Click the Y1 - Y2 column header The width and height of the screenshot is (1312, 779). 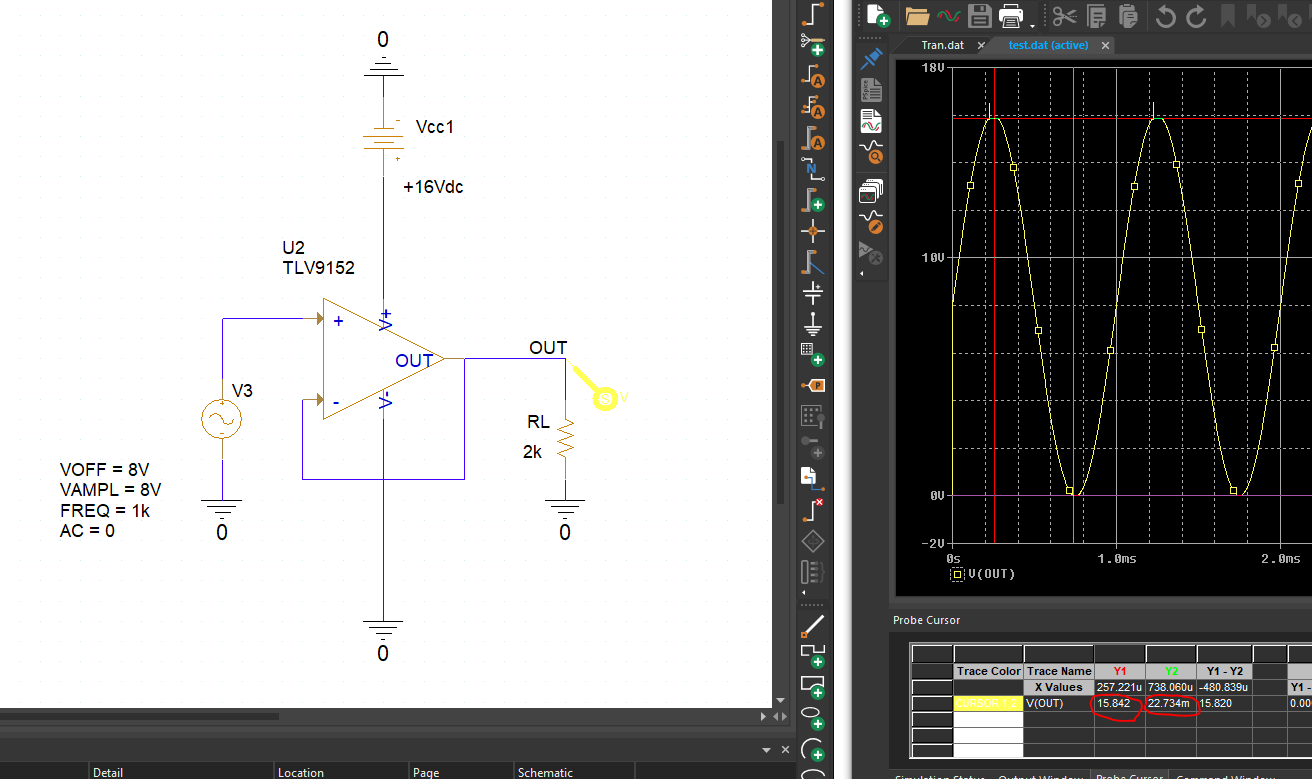point(1224,671)
